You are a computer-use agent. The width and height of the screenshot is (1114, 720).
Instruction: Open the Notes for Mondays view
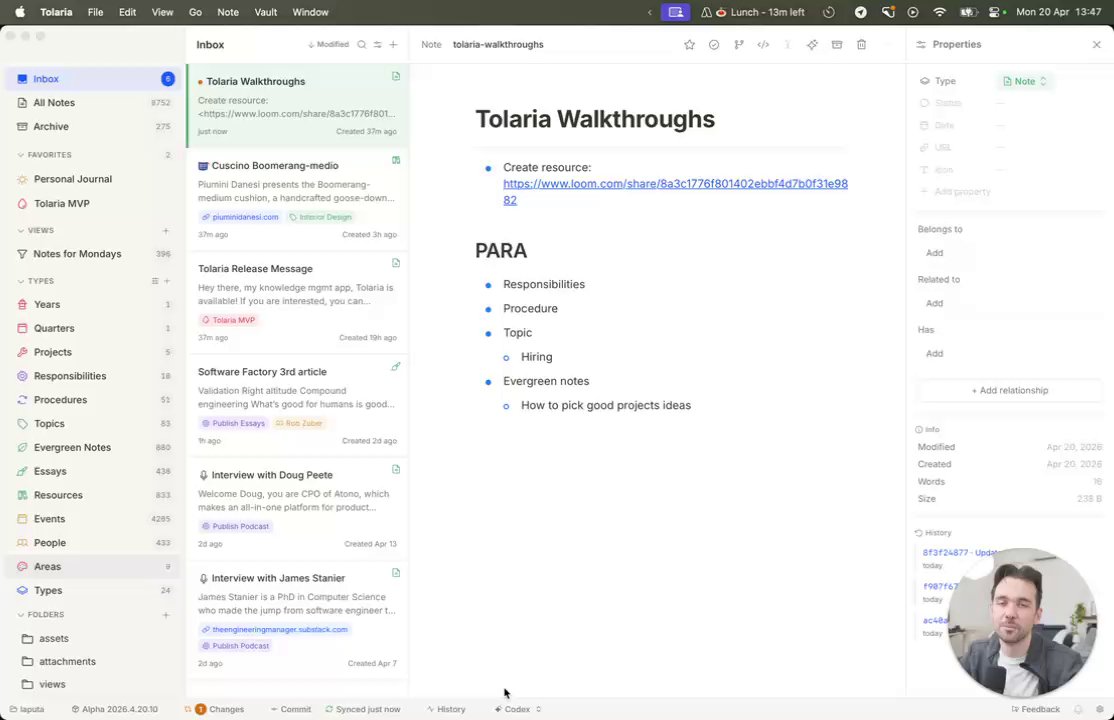click(92, 254)
